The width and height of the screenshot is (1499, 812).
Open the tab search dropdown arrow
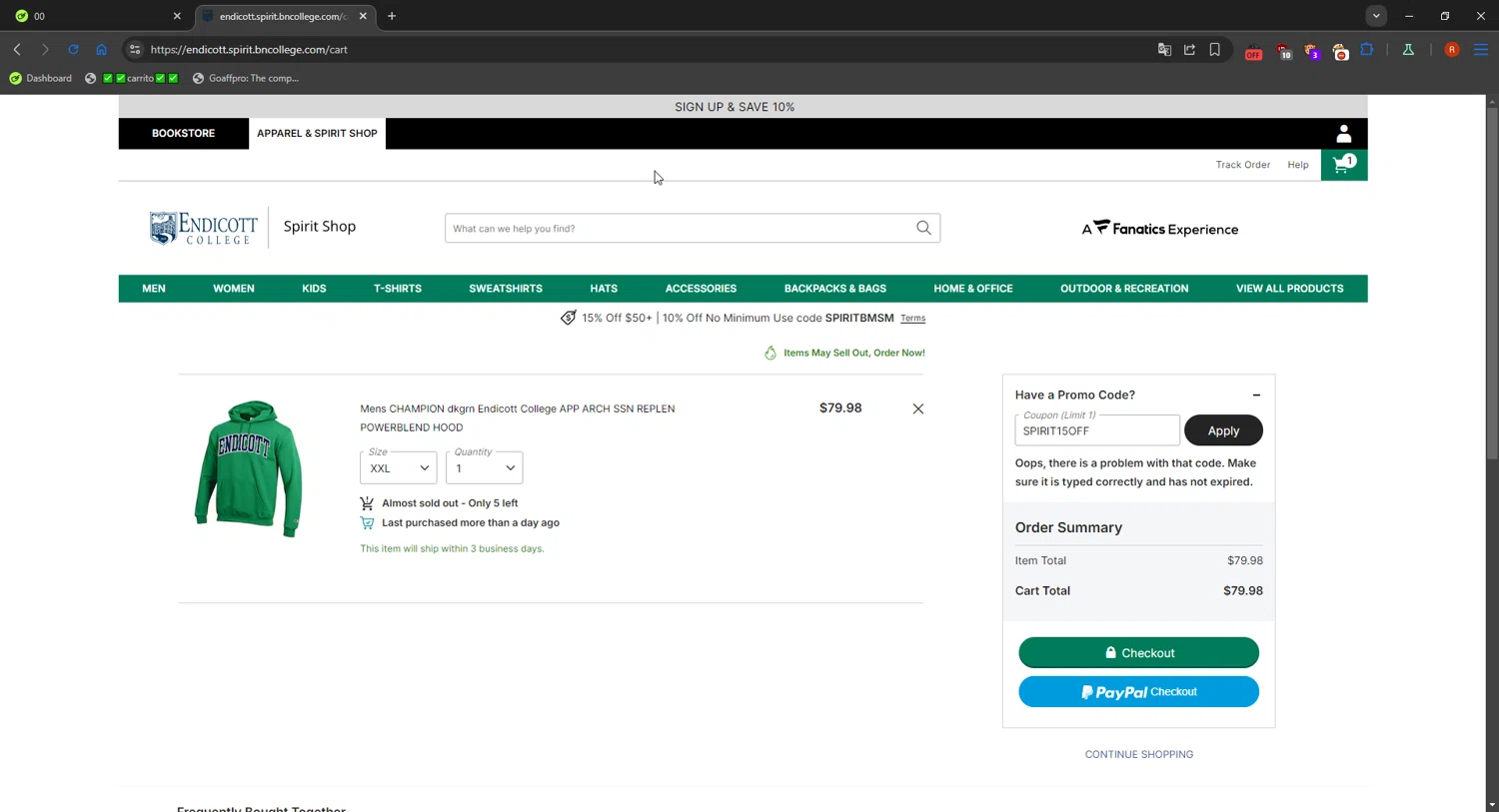click(1376, 16)
